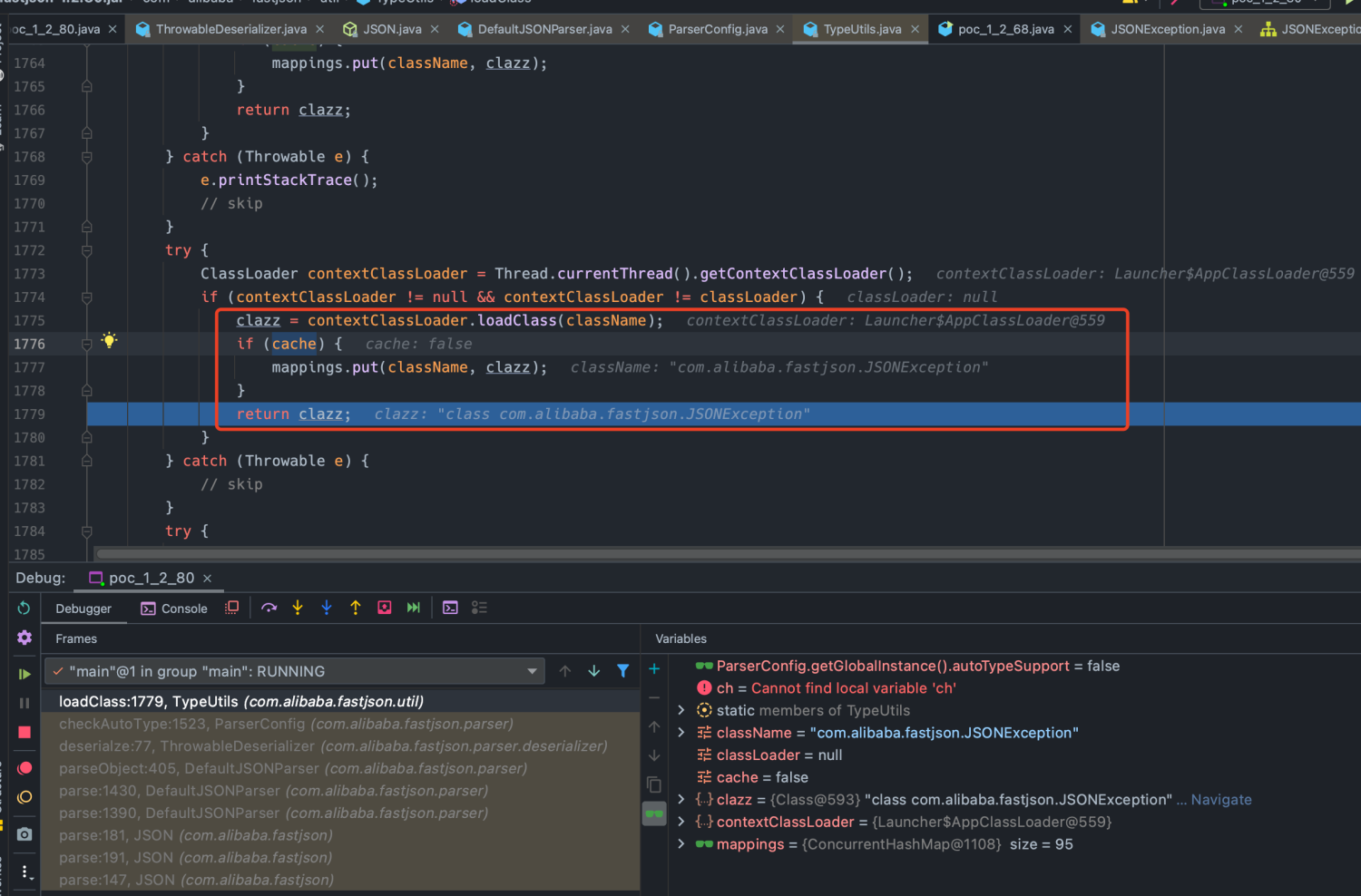
Task: Close the poc_1_2_80 debug tab
Action: [x=207, y=578]
